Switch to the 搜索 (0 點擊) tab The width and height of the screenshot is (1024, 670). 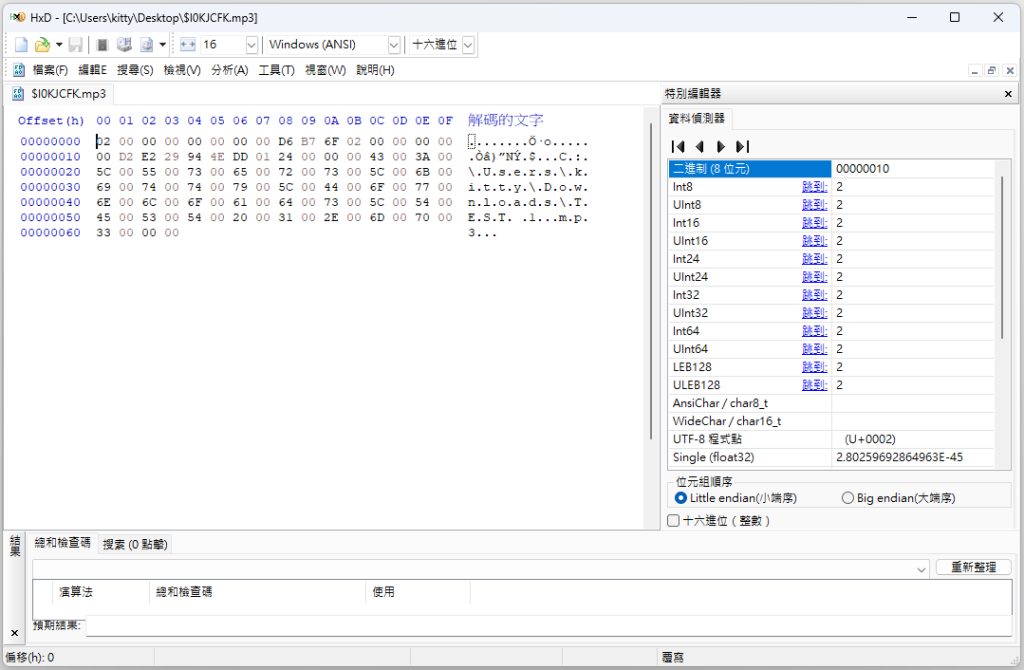click(135, 544)
